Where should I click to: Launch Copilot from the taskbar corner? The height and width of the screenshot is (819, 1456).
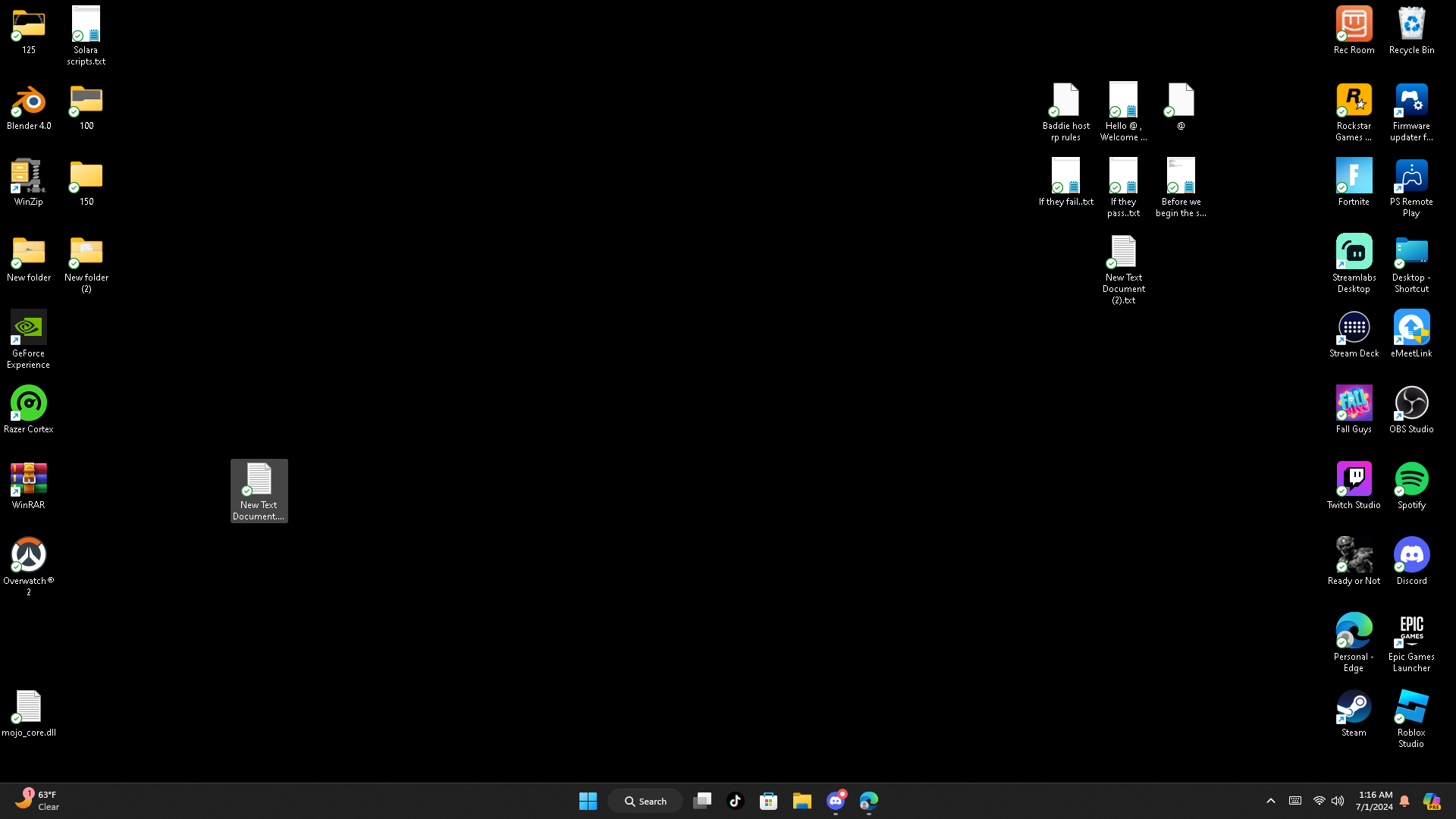point(1432,801)
